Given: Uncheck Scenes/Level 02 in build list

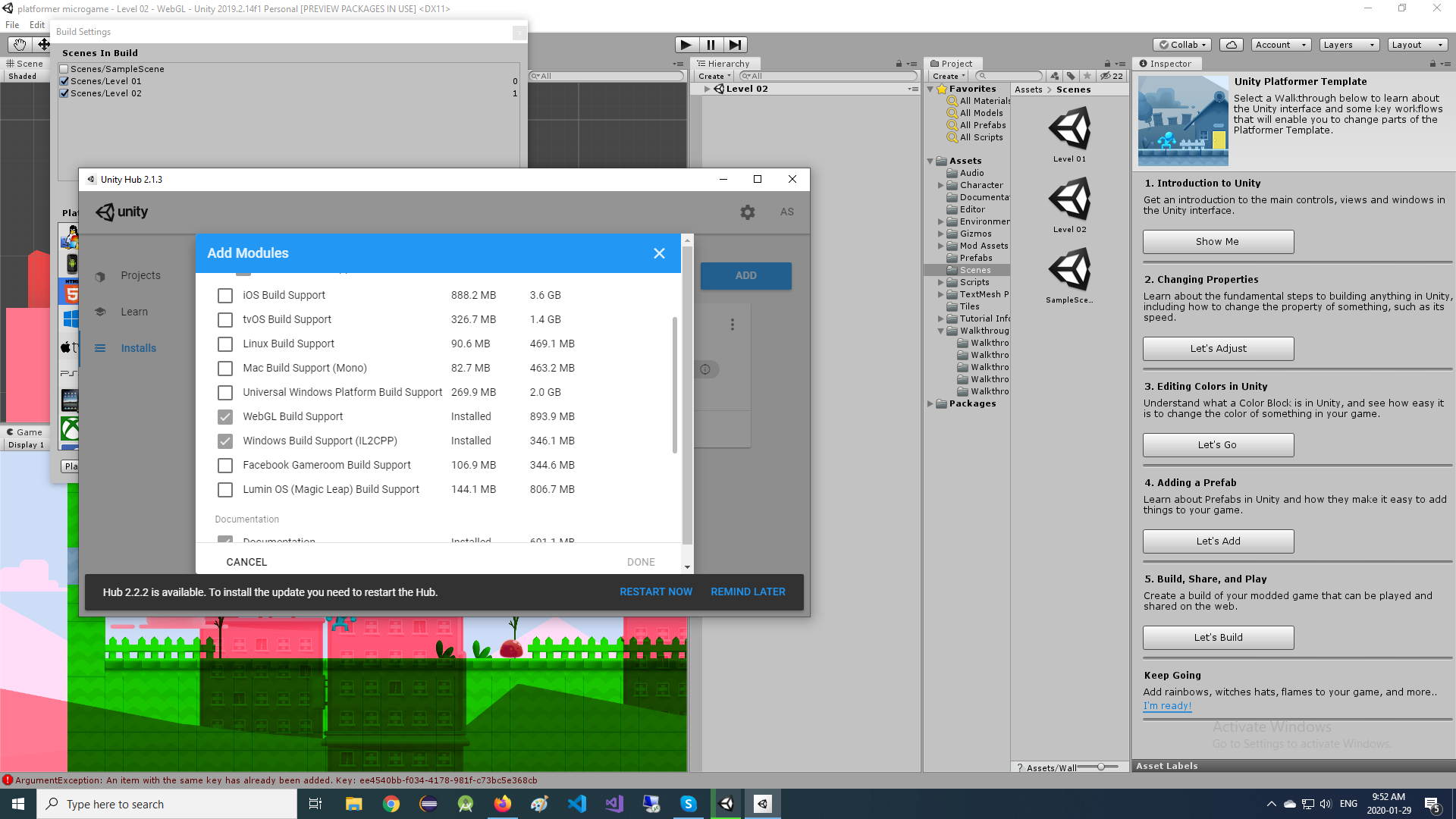Looking at the screenshot, I should point(64,93).
